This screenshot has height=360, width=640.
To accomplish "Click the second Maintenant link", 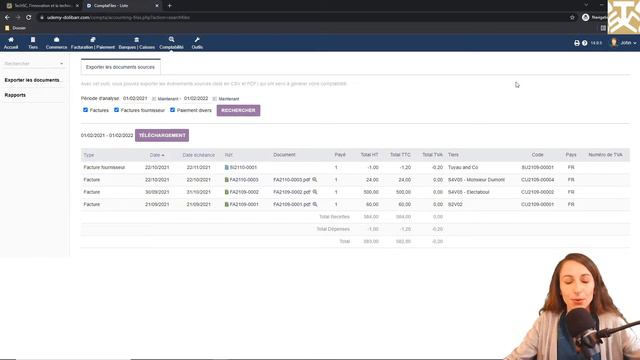I will (x=229, y=99).
